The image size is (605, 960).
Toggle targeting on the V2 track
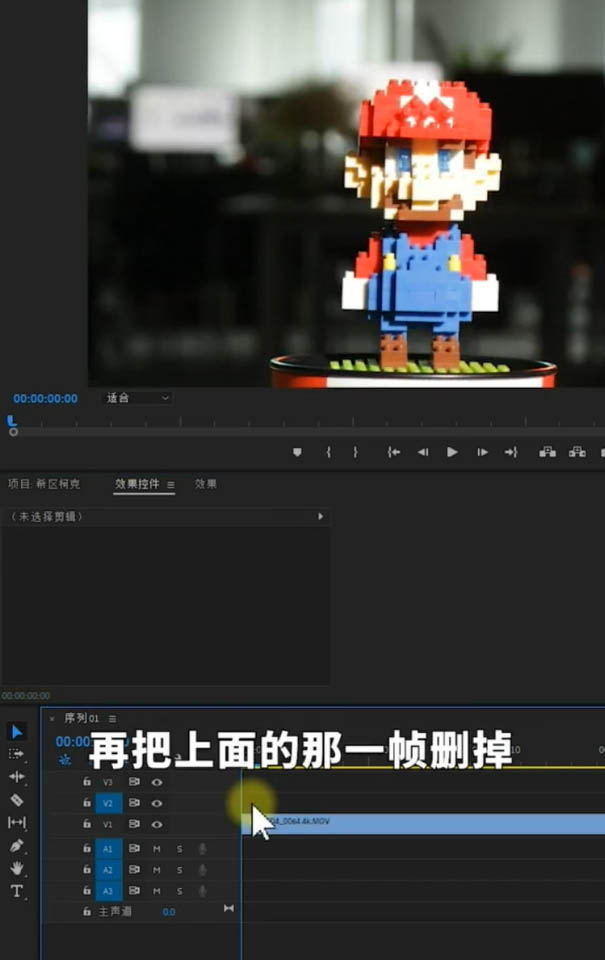click(x=108, y=803)
